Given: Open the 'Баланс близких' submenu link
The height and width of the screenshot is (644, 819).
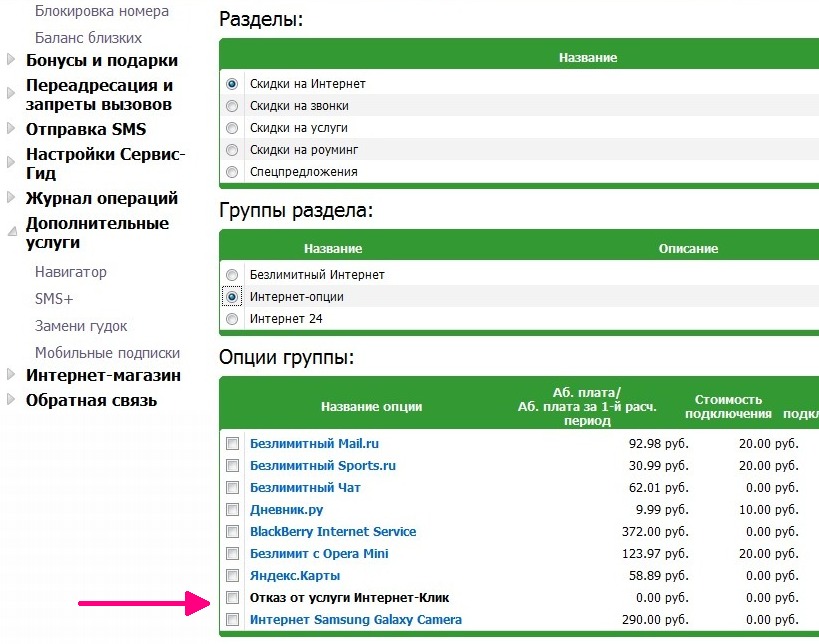Looking at the screenshot, I should pyautogui.click(x=88, y=38).
